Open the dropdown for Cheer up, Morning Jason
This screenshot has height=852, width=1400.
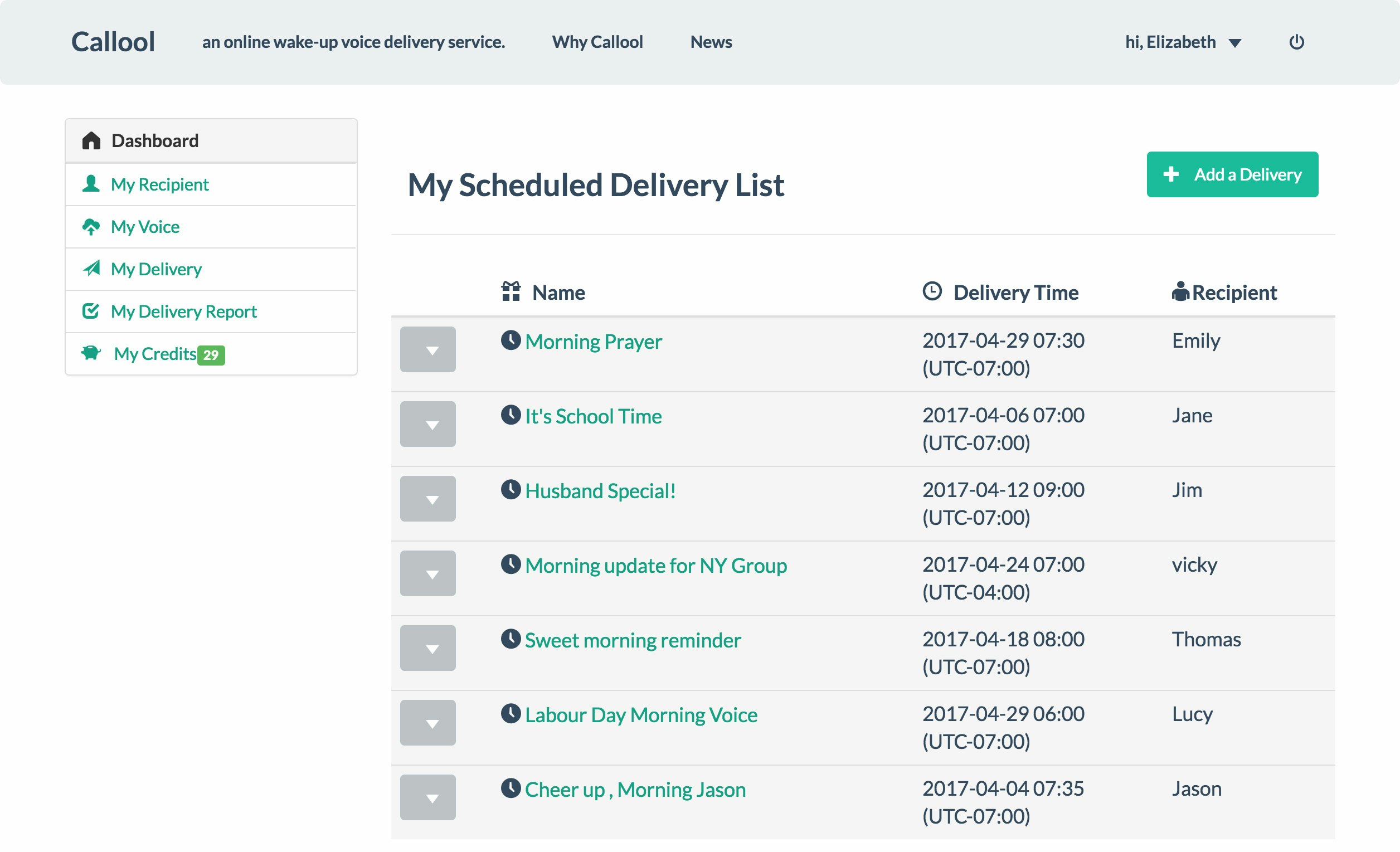428,797
